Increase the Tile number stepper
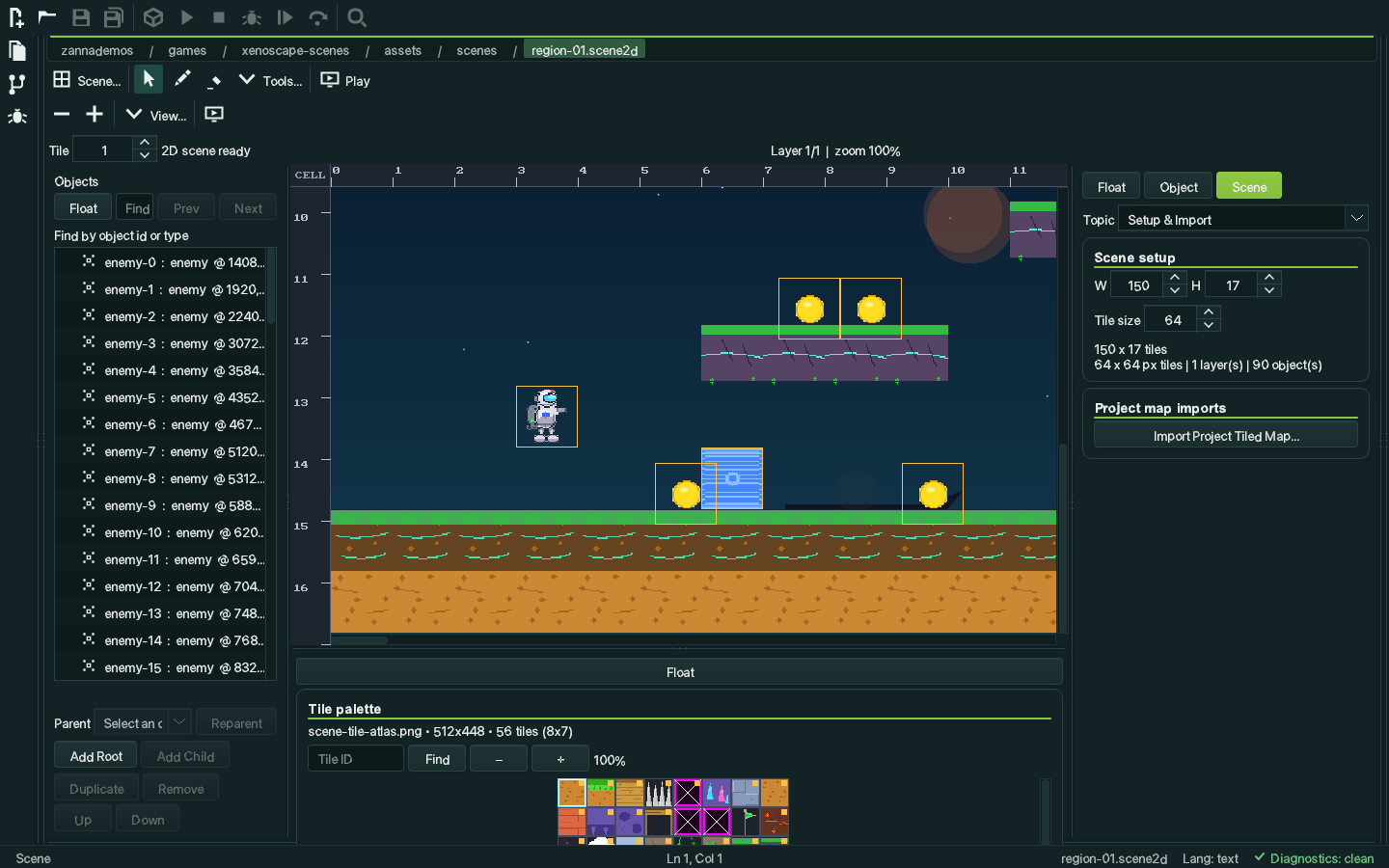This screenshot has width=1389, height=868. click(x=145, y=143)
